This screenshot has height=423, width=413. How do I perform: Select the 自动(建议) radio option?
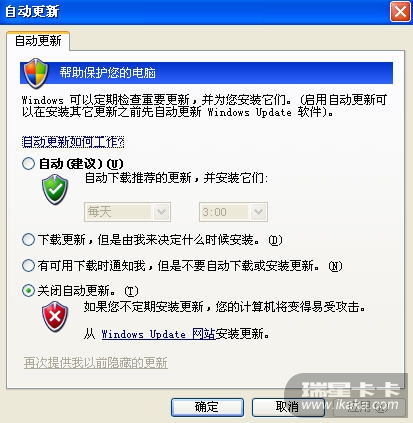point(28,164)
